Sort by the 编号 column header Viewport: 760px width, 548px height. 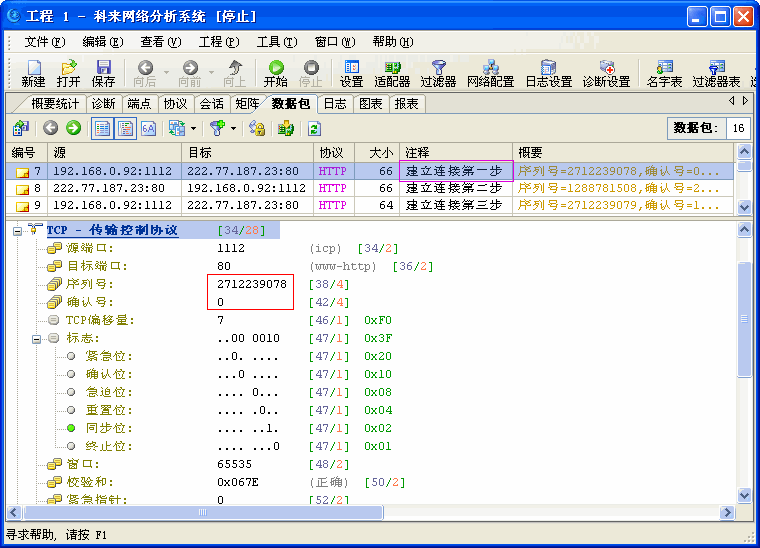pyautogui.click(x=27, y=153)
